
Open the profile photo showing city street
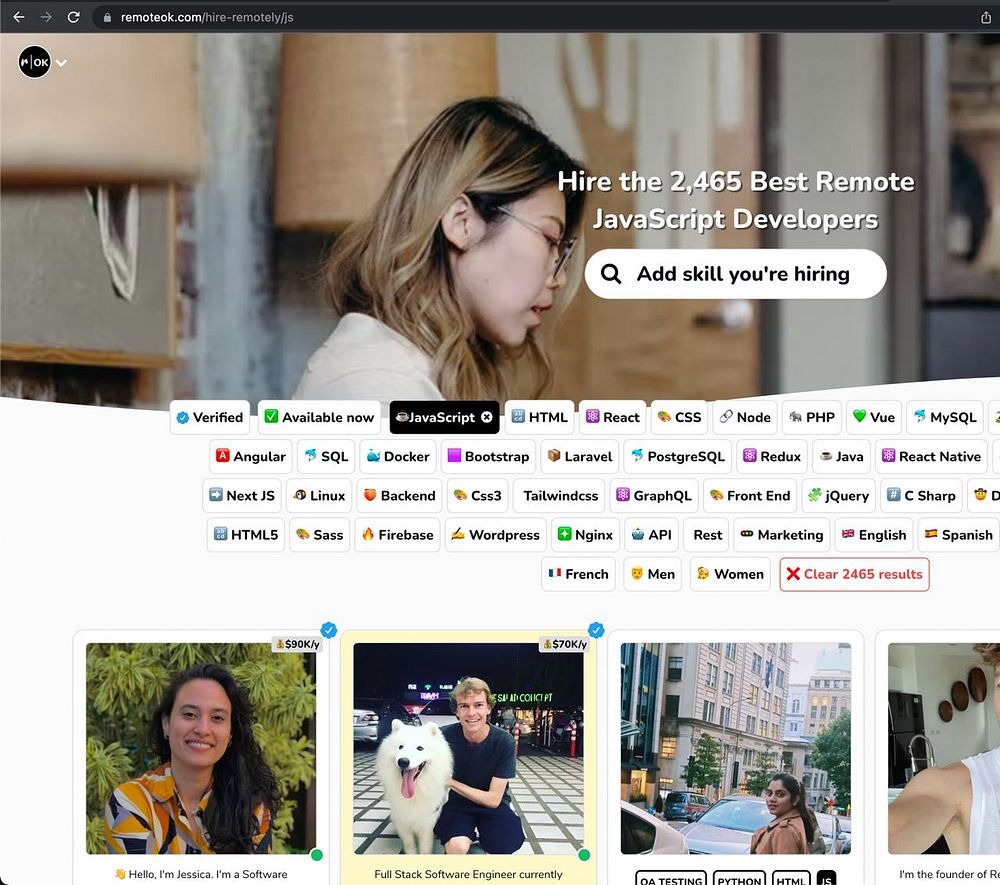[736, 748]
